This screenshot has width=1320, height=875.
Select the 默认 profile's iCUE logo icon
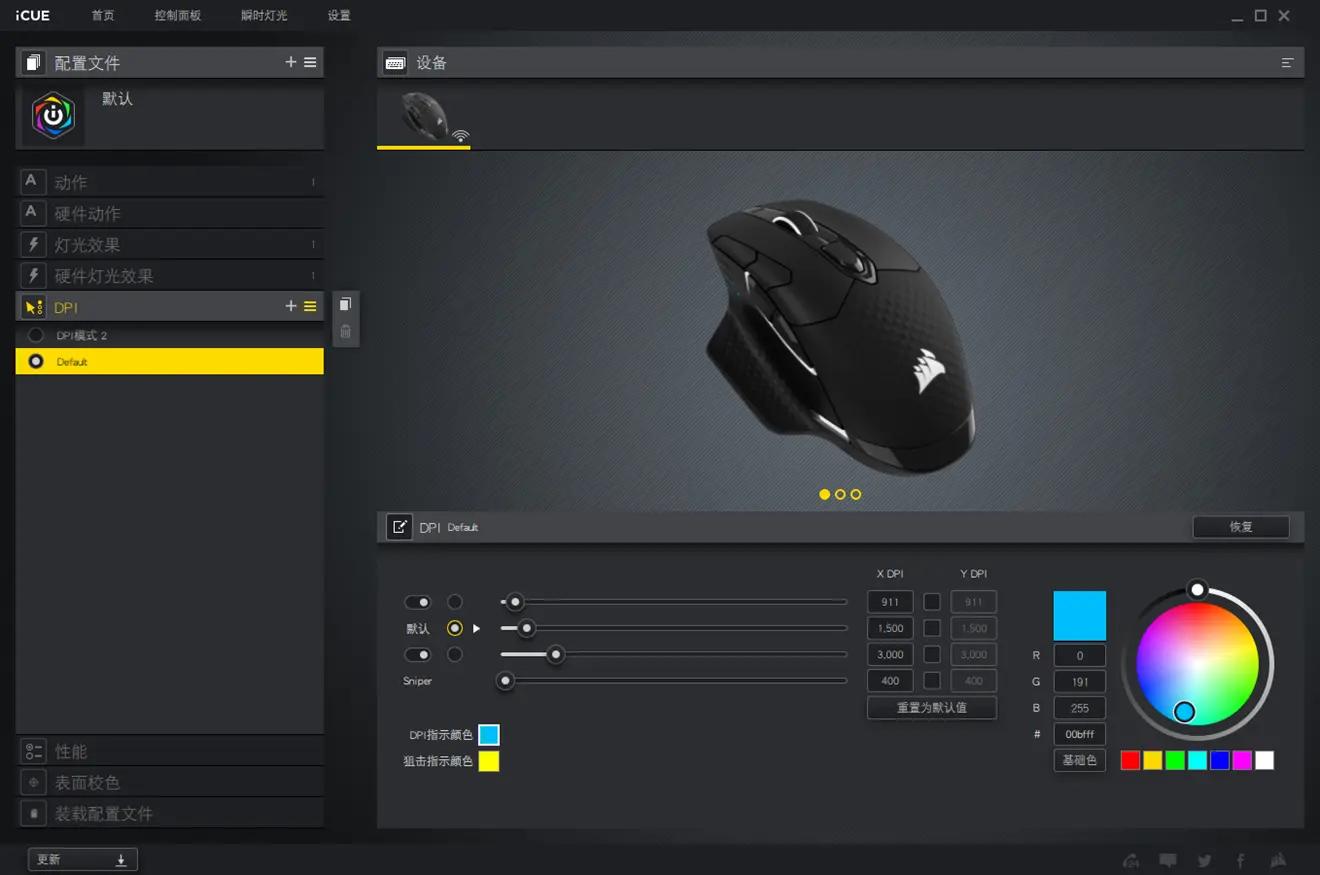(x=54, y=116)
